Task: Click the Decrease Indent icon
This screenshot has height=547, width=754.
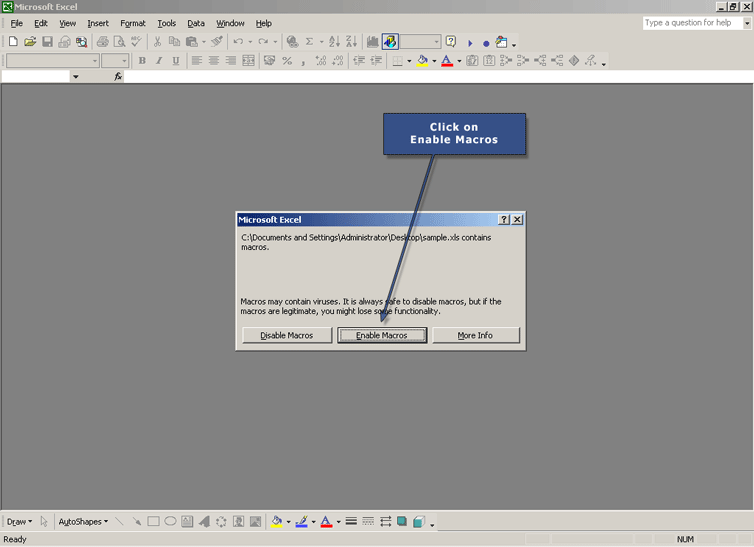Action: point(359,61)
